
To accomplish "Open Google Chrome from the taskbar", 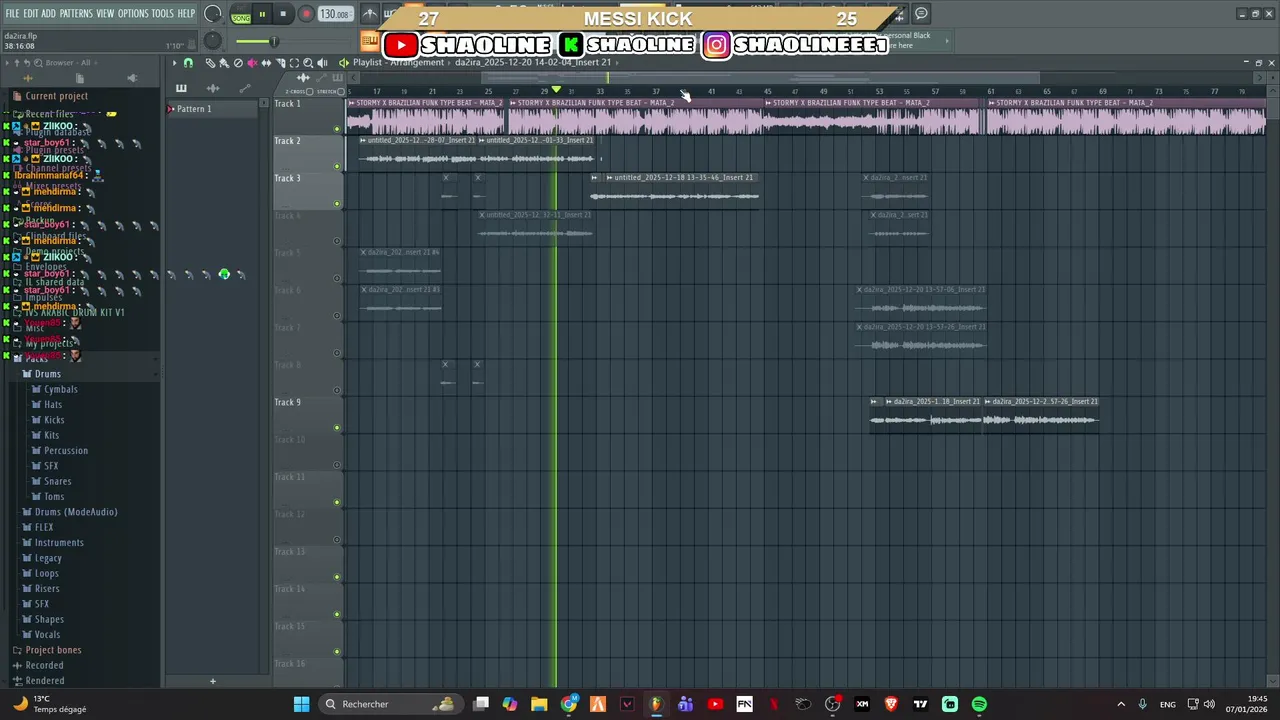I will coord(569,704).
